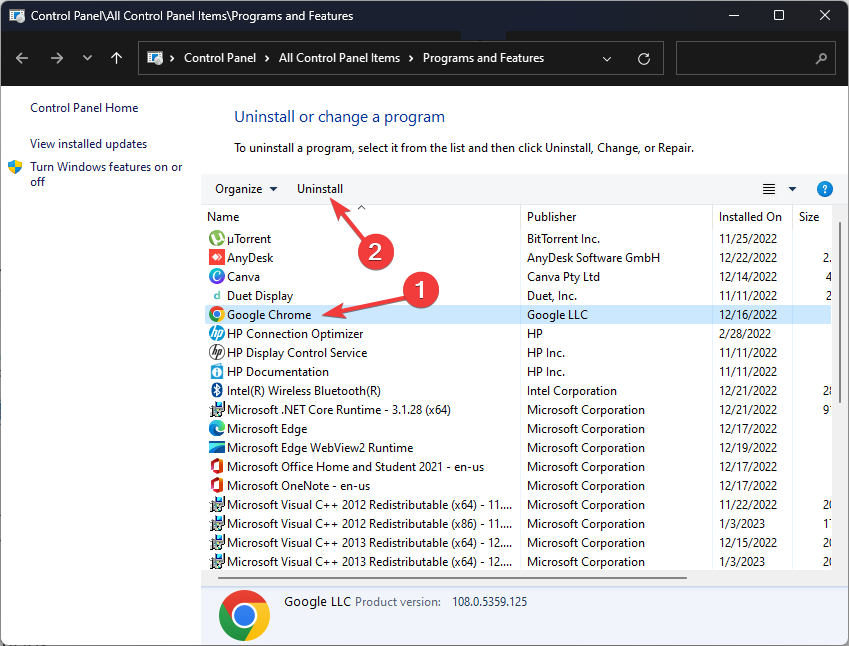Click publisher 'BitTorrent Inc.'

coord(563,239)
